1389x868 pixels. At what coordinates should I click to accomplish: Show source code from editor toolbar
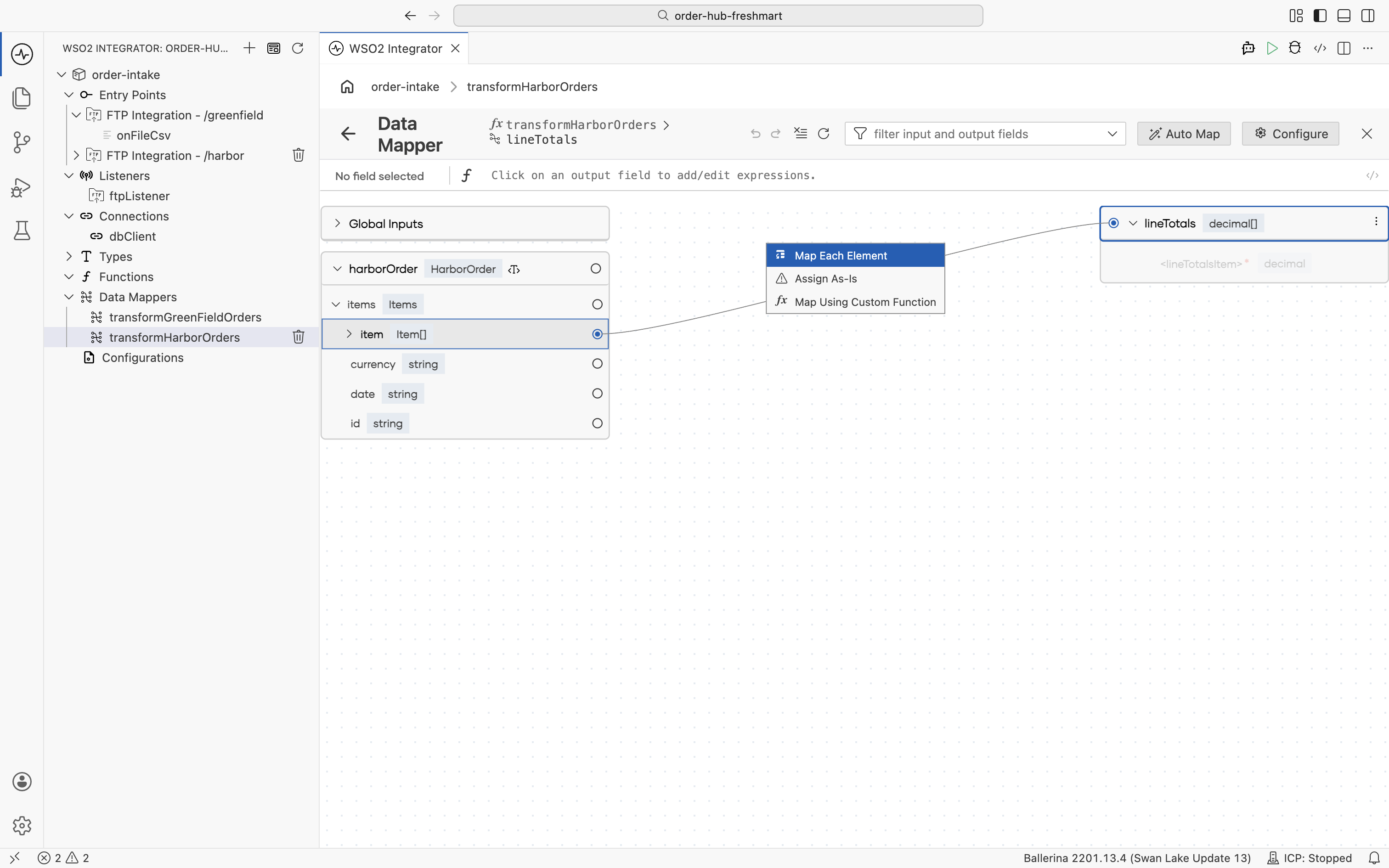point(1320,48)
